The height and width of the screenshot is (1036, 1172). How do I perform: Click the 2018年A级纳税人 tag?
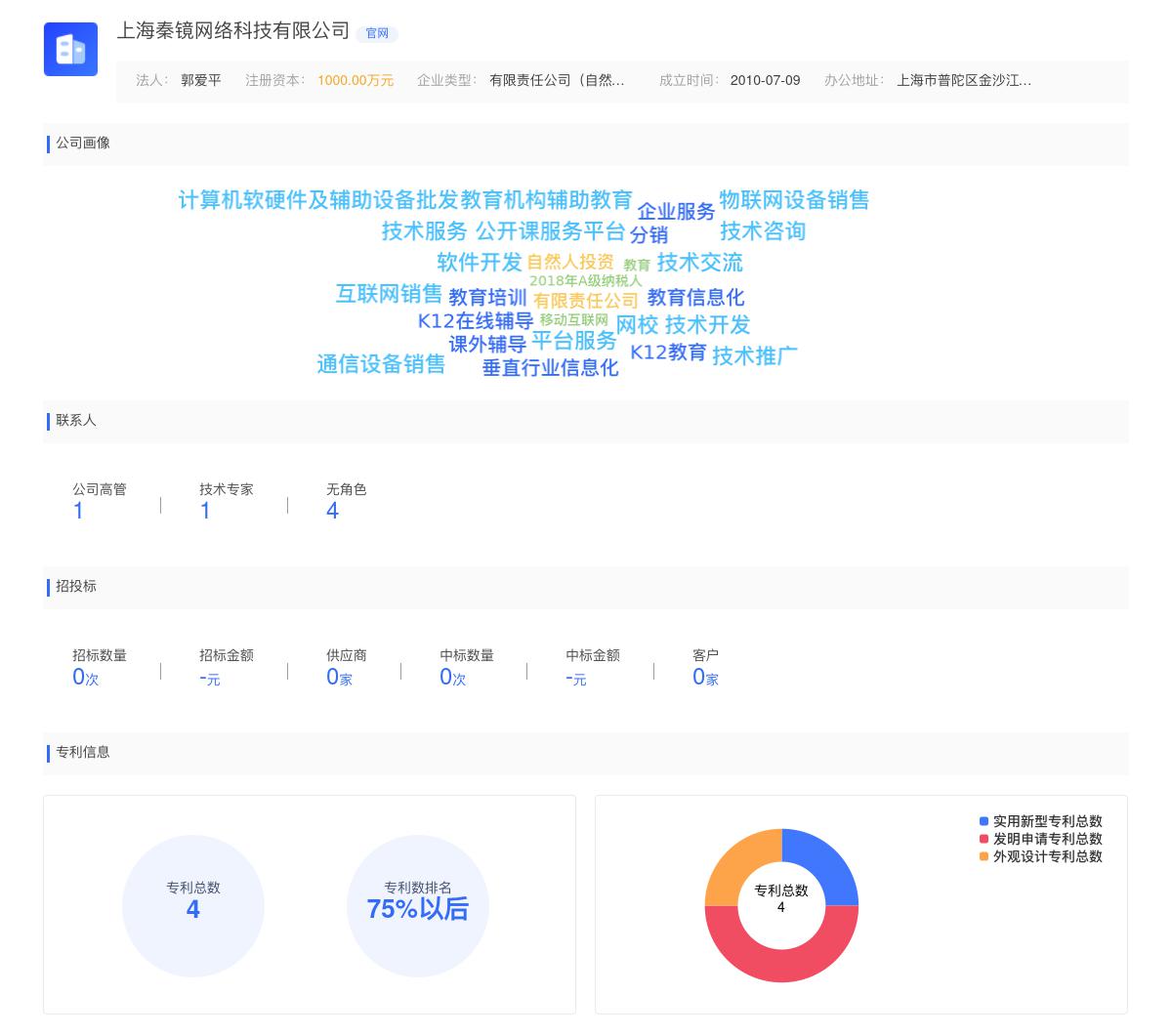586,280
